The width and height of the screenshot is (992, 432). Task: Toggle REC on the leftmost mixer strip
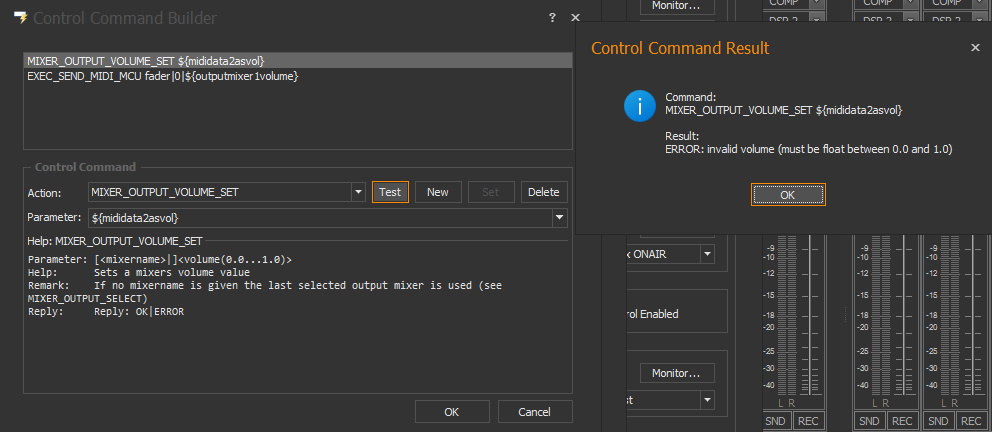[x=806, y=421]
